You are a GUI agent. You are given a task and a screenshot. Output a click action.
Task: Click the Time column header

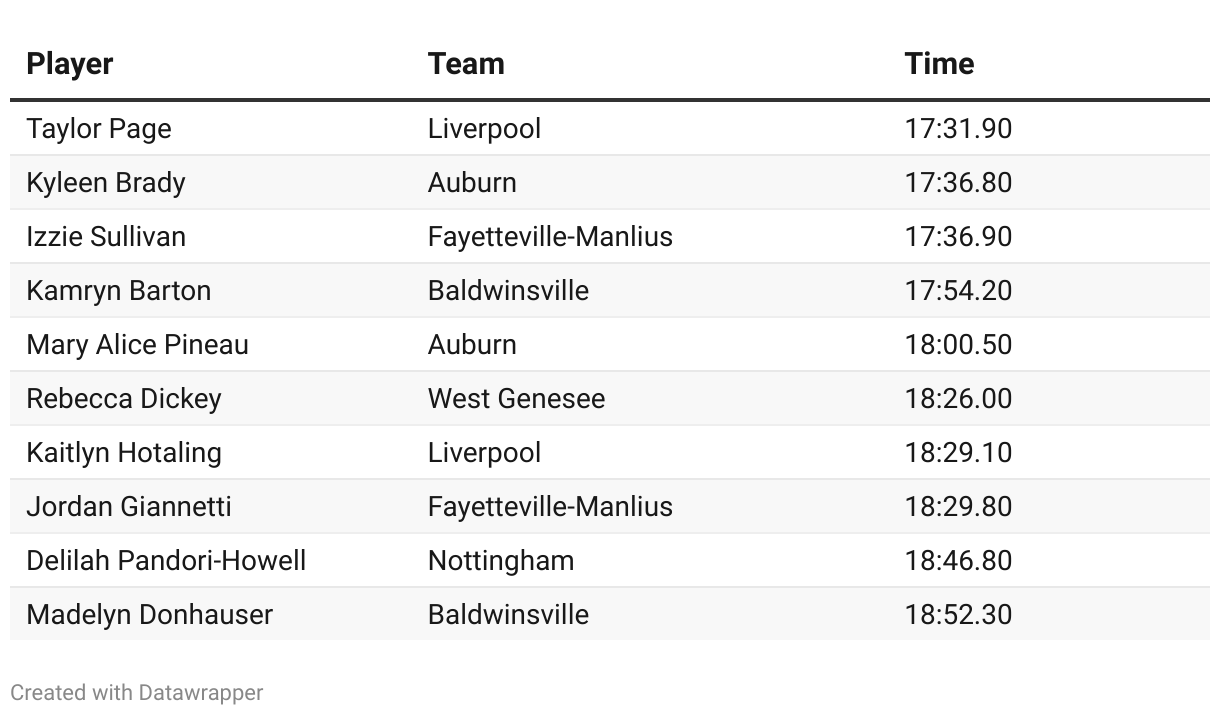939,64
